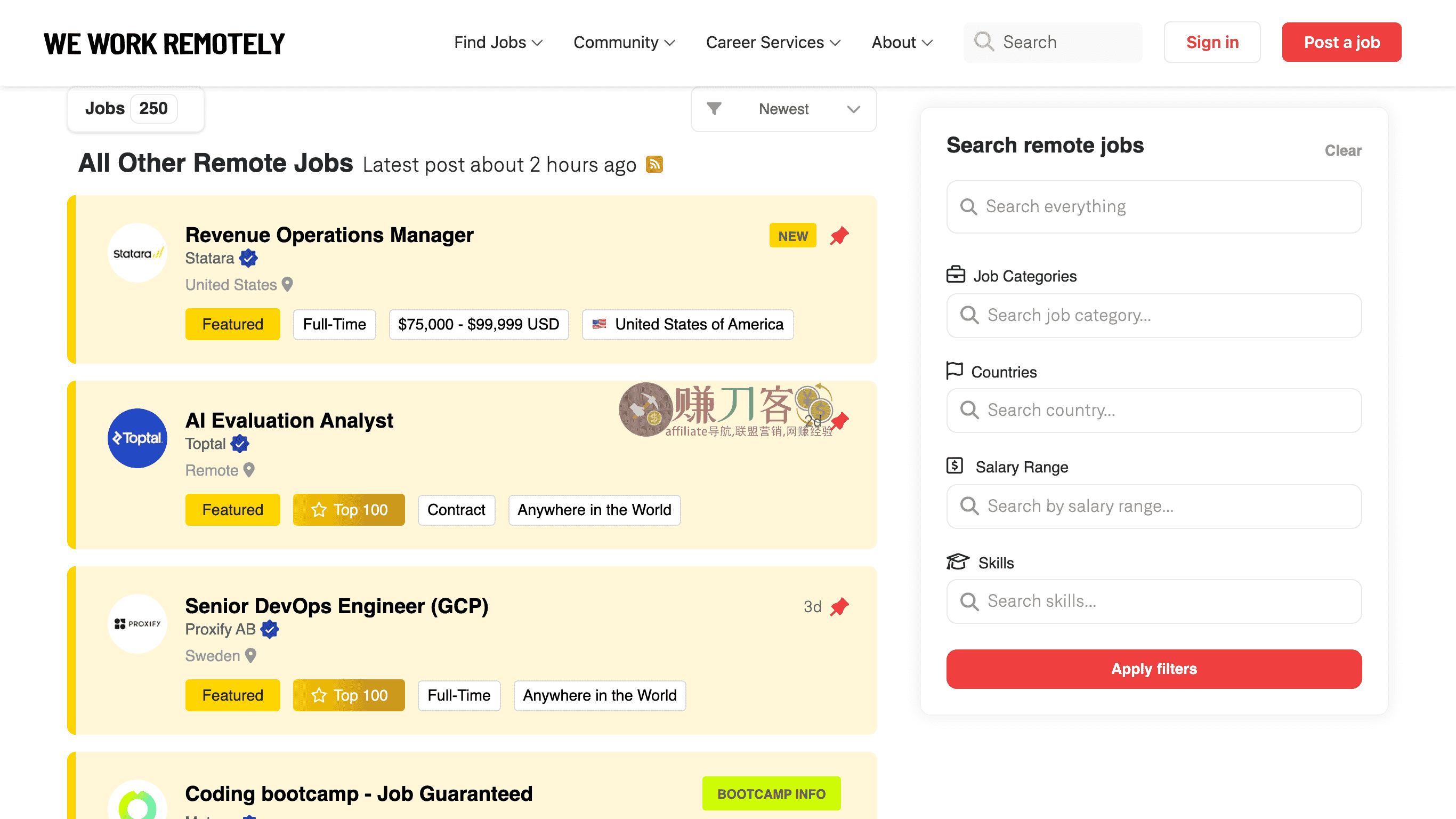Open the Career Services menu

pos(773,43)
